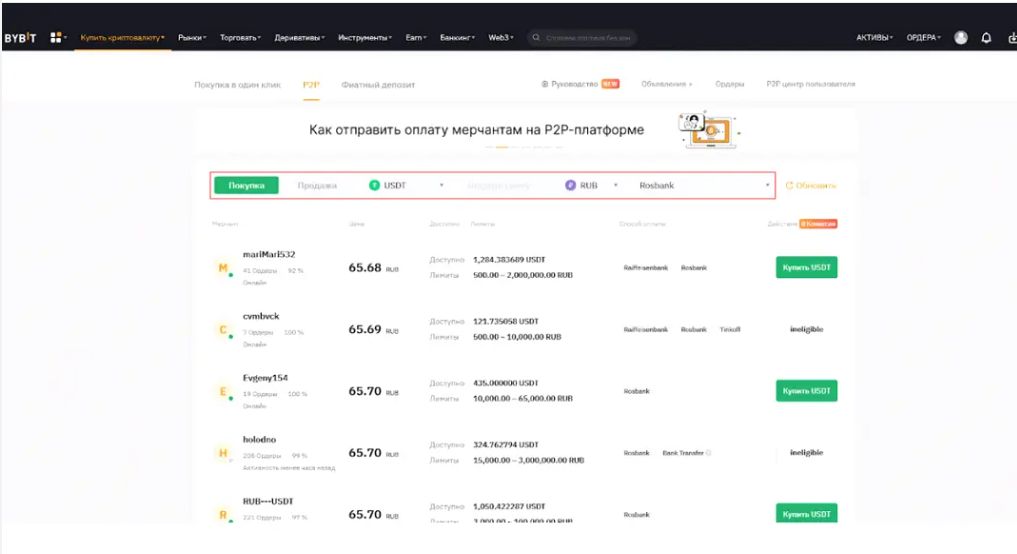The height and width of the screenshot is (554, 1017).
Task: Open Evgeny154 merchant name
Action: point(265,378)
